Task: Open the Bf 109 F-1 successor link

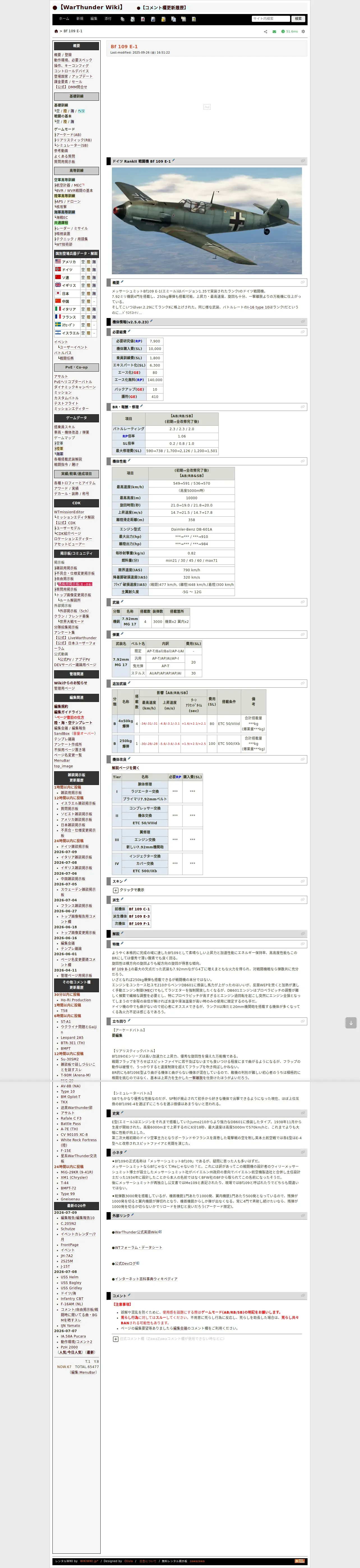Action: tap(139, 924)
